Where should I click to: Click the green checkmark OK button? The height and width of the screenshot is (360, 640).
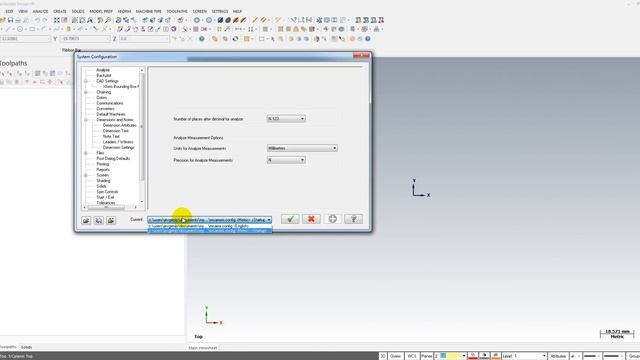(x=290, y=219)
